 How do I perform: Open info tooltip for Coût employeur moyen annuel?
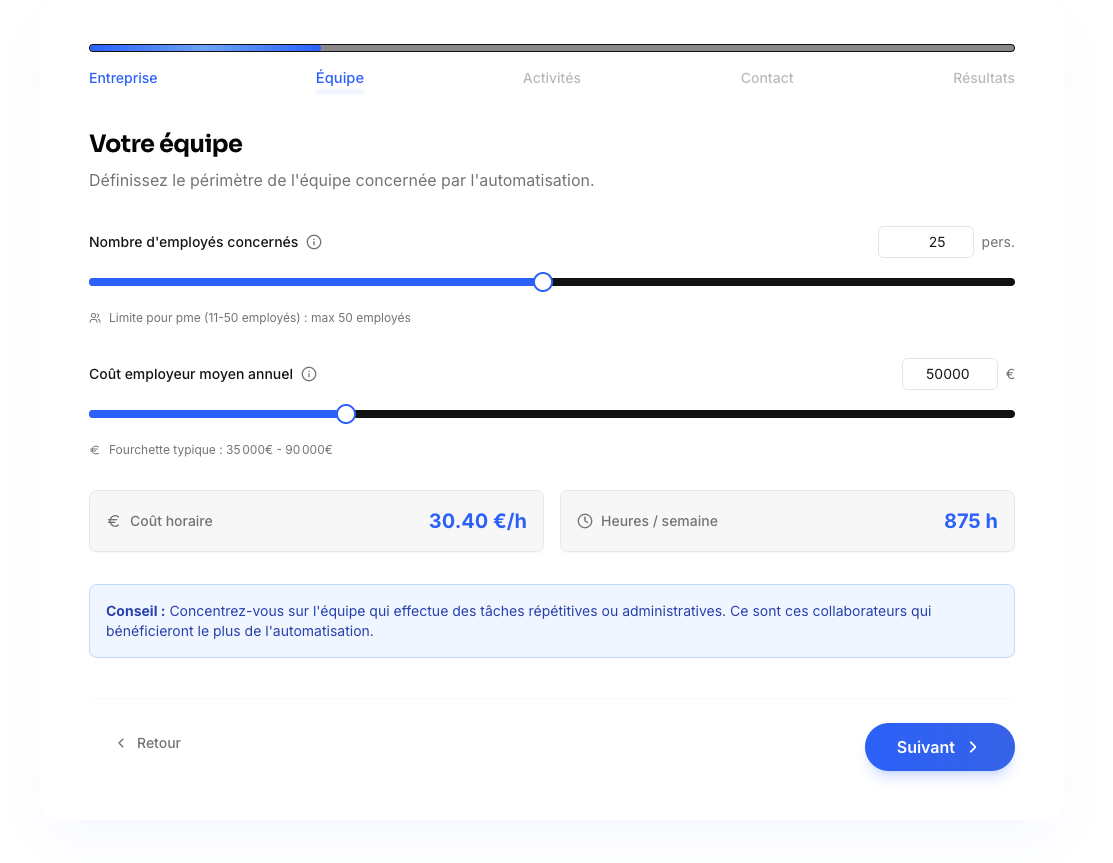(x=309, y=374)
